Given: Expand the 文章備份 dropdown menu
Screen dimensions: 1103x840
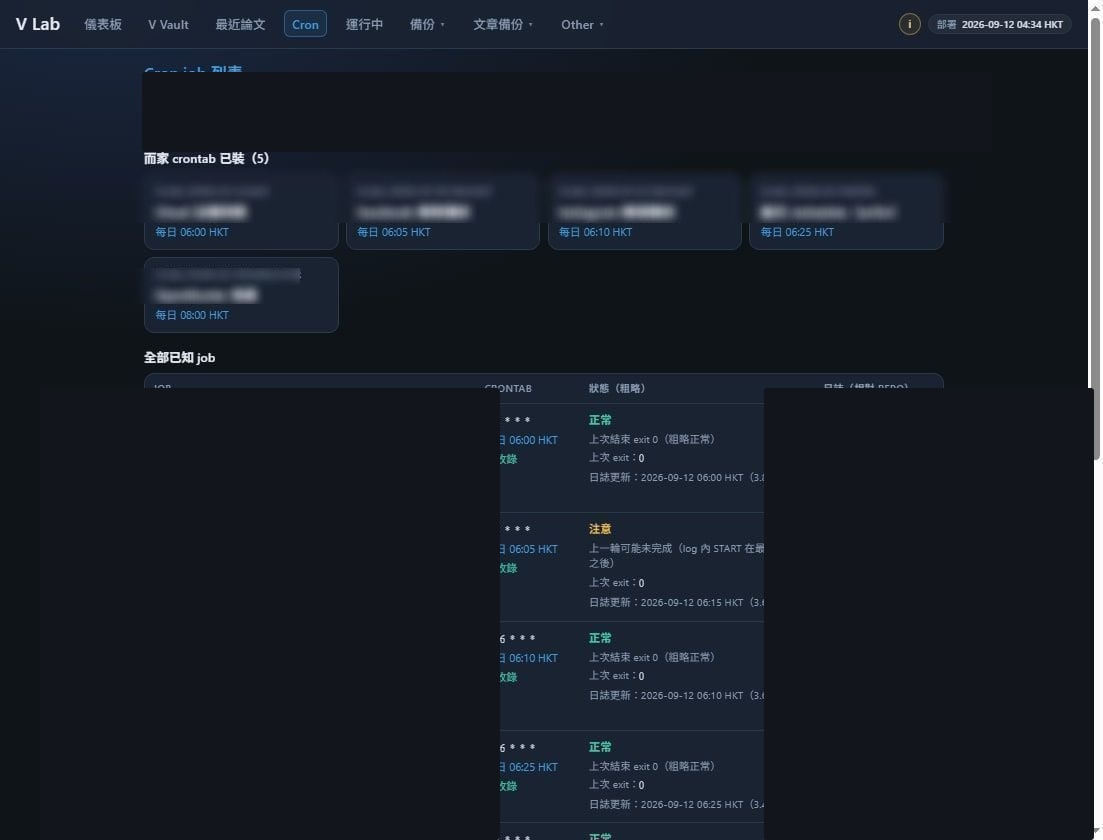Looking at the screenshot, I should tap(503, 24).
